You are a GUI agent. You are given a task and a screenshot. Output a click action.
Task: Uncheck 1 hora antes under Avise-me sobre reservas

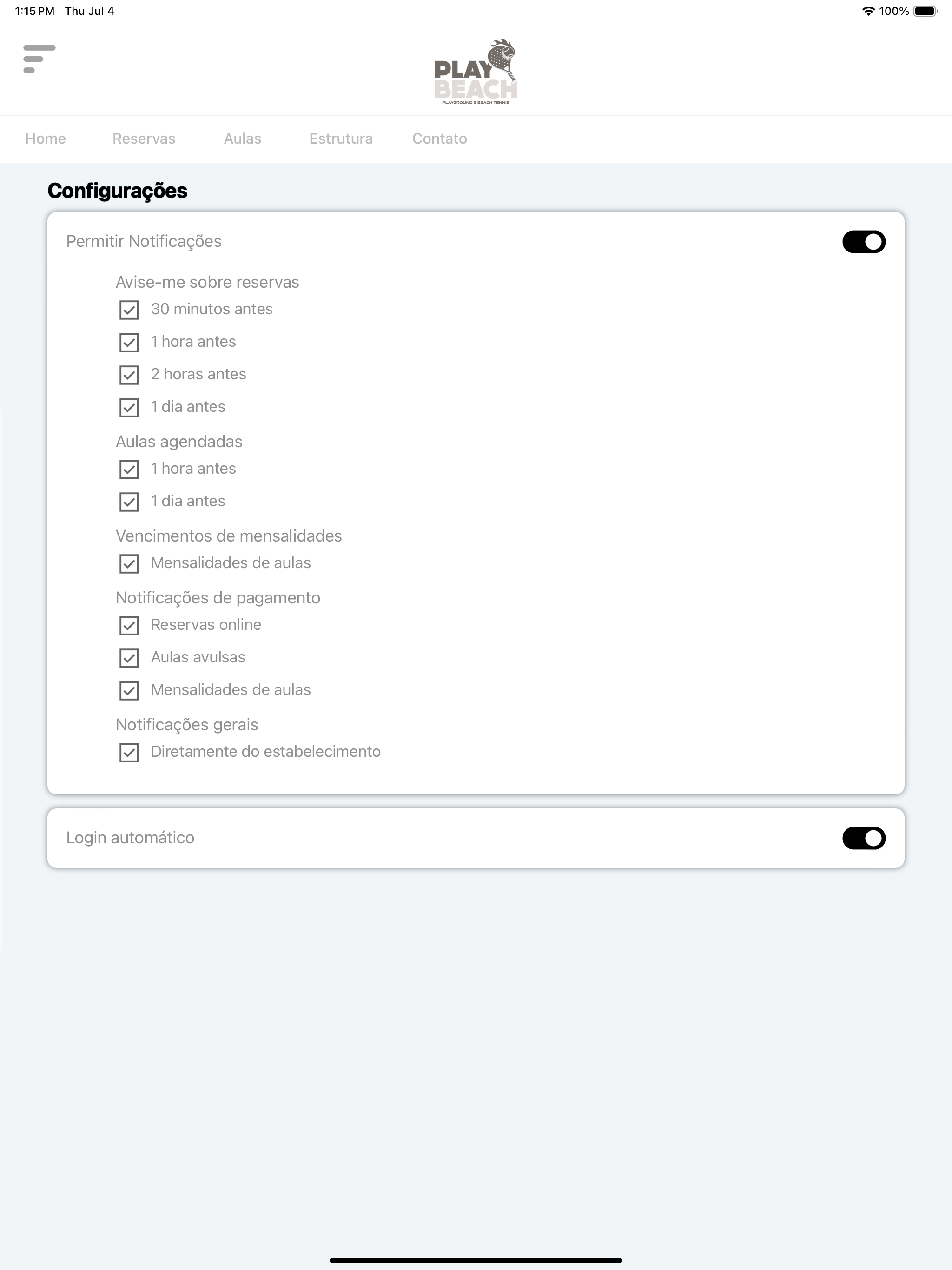(129, 343)
